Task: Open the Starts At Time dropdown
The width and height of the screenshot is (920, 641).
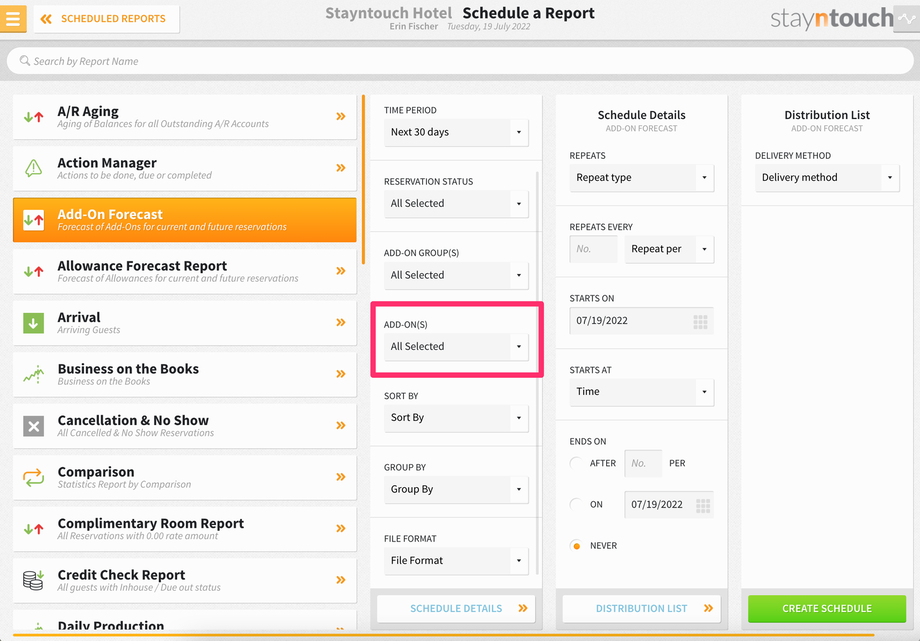Action: click(641, 392)
